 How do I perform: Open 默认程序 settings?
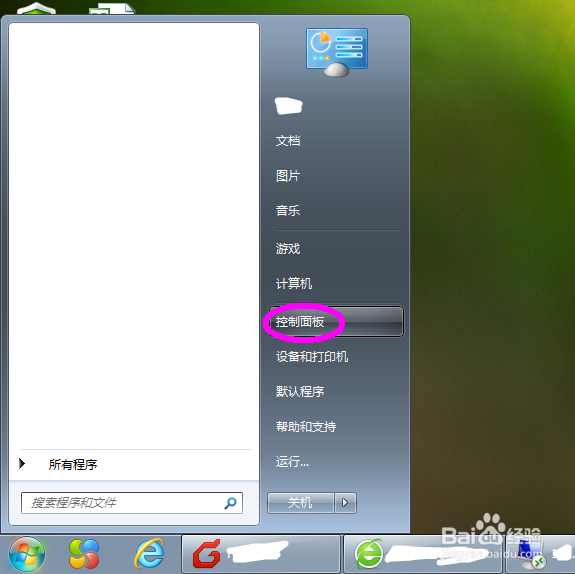(x=300, y=391)
